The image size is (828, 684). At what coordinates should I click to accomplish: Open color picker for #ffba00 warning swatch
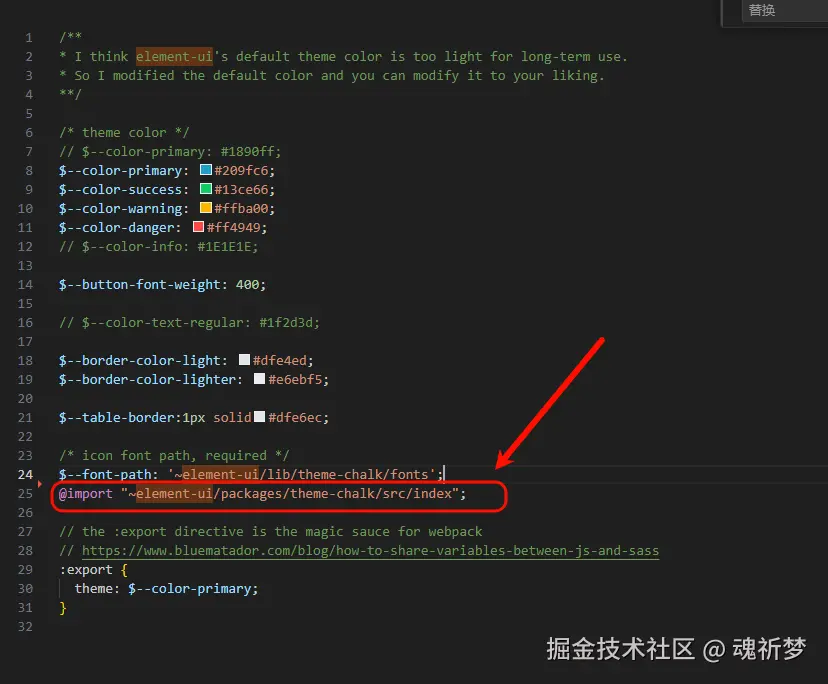206,208
